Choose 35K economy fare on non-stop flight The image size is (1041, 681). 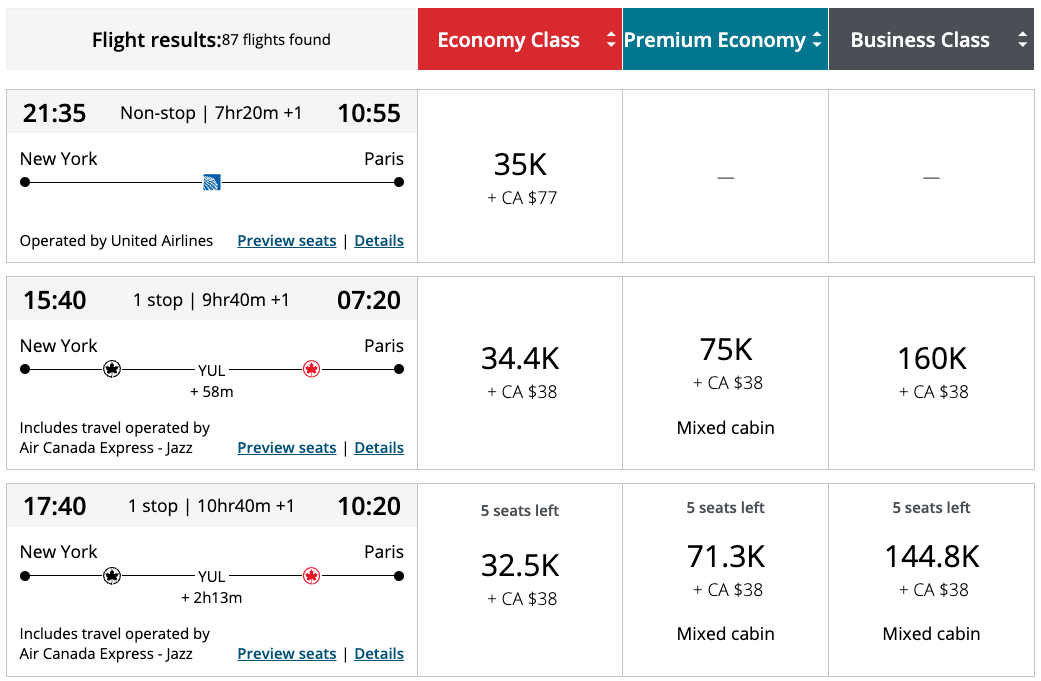520,177
